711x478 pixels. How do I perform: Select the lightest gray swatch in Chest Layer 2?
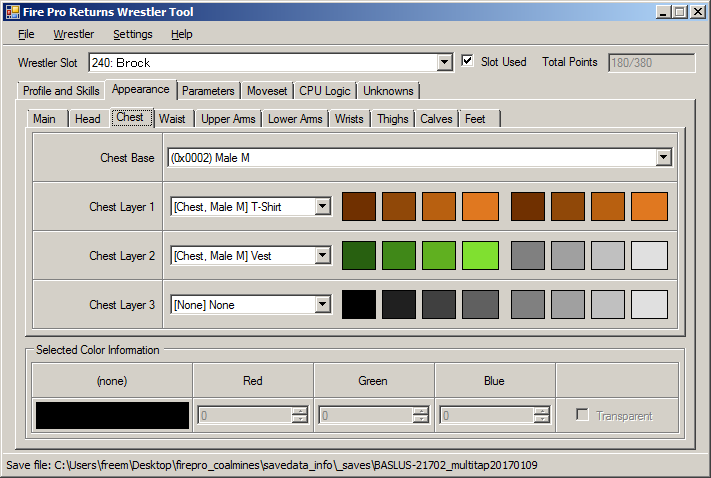(x=649, y=256)
